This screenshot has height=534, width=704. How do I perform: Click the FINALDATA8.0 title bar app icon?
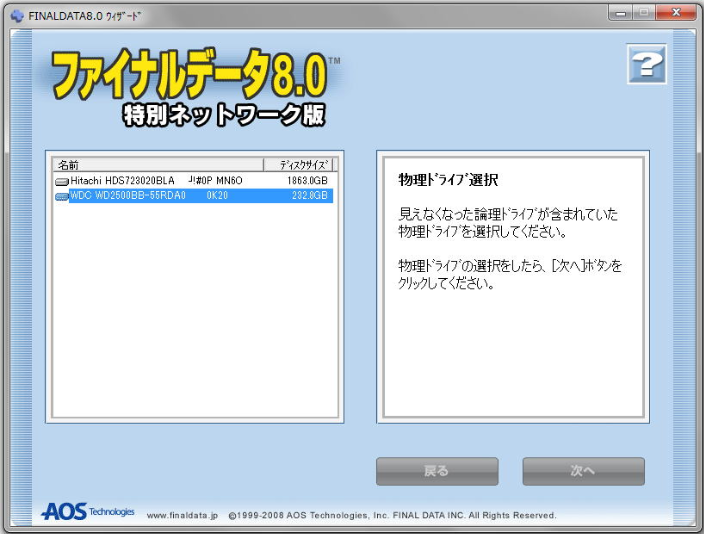tap(16, 15)
